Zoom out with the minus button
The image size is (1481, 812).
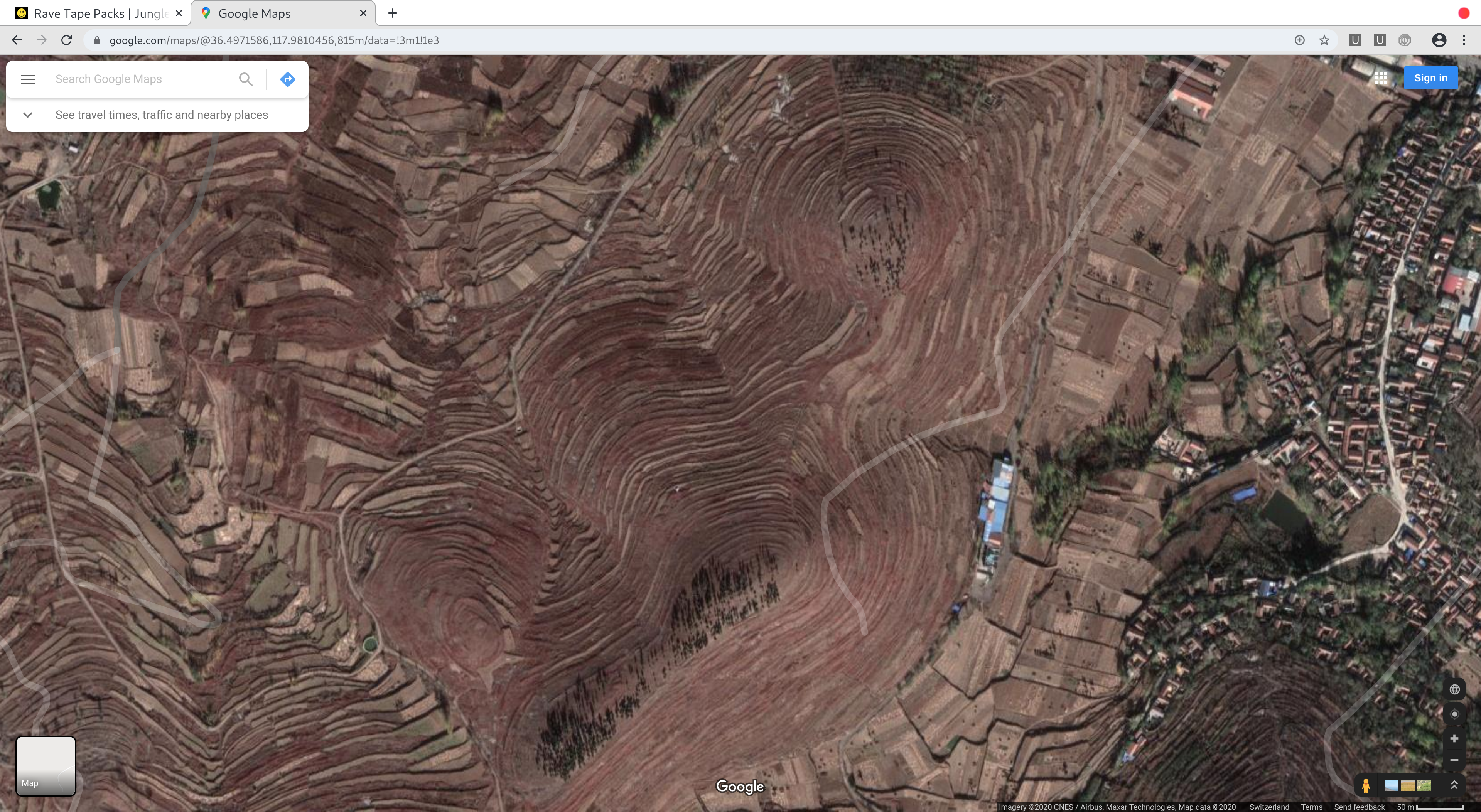[1454, 760]
